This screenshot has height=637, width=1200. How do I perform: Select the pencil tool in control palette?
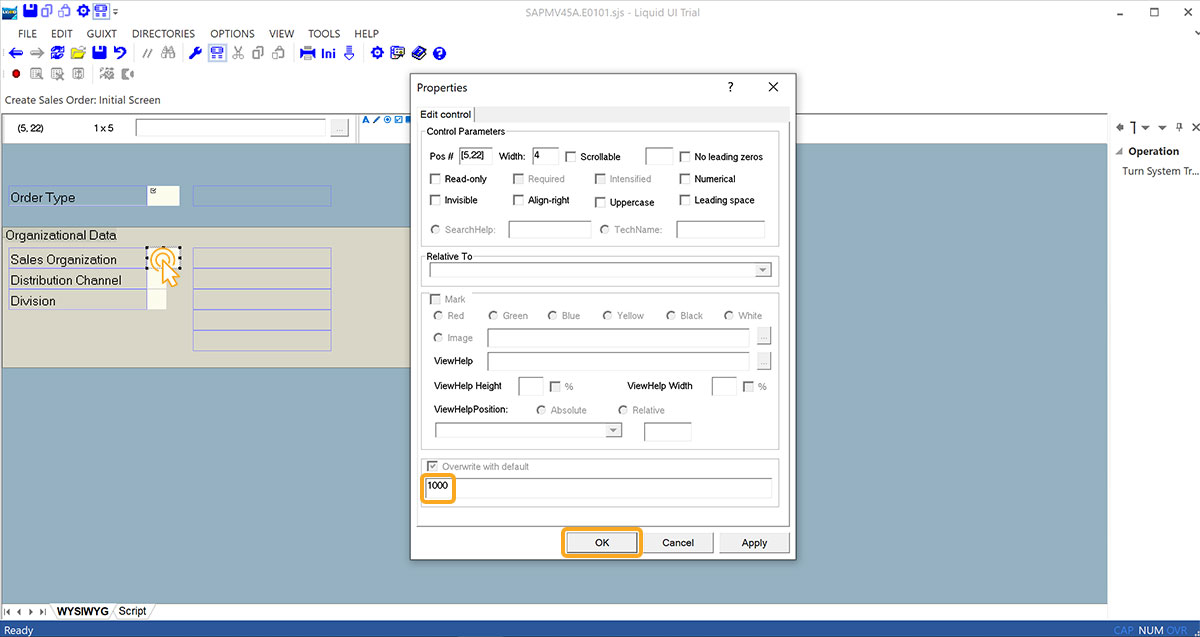click(376, 120)
